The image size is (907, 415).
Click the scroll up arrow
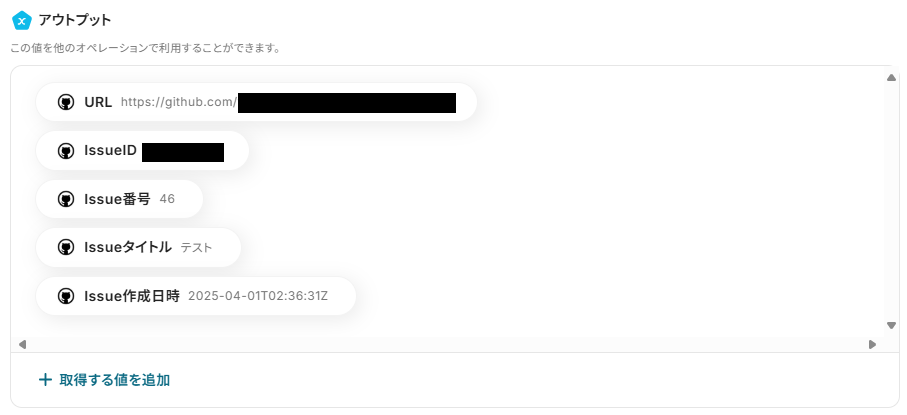(891, 78)
